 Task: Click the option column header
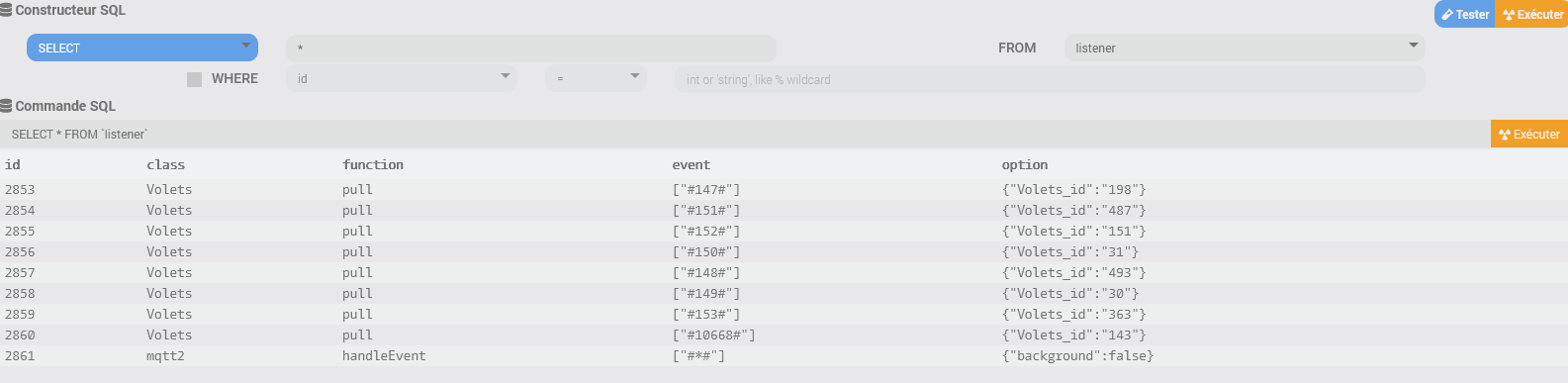(x=1025, y=164)
